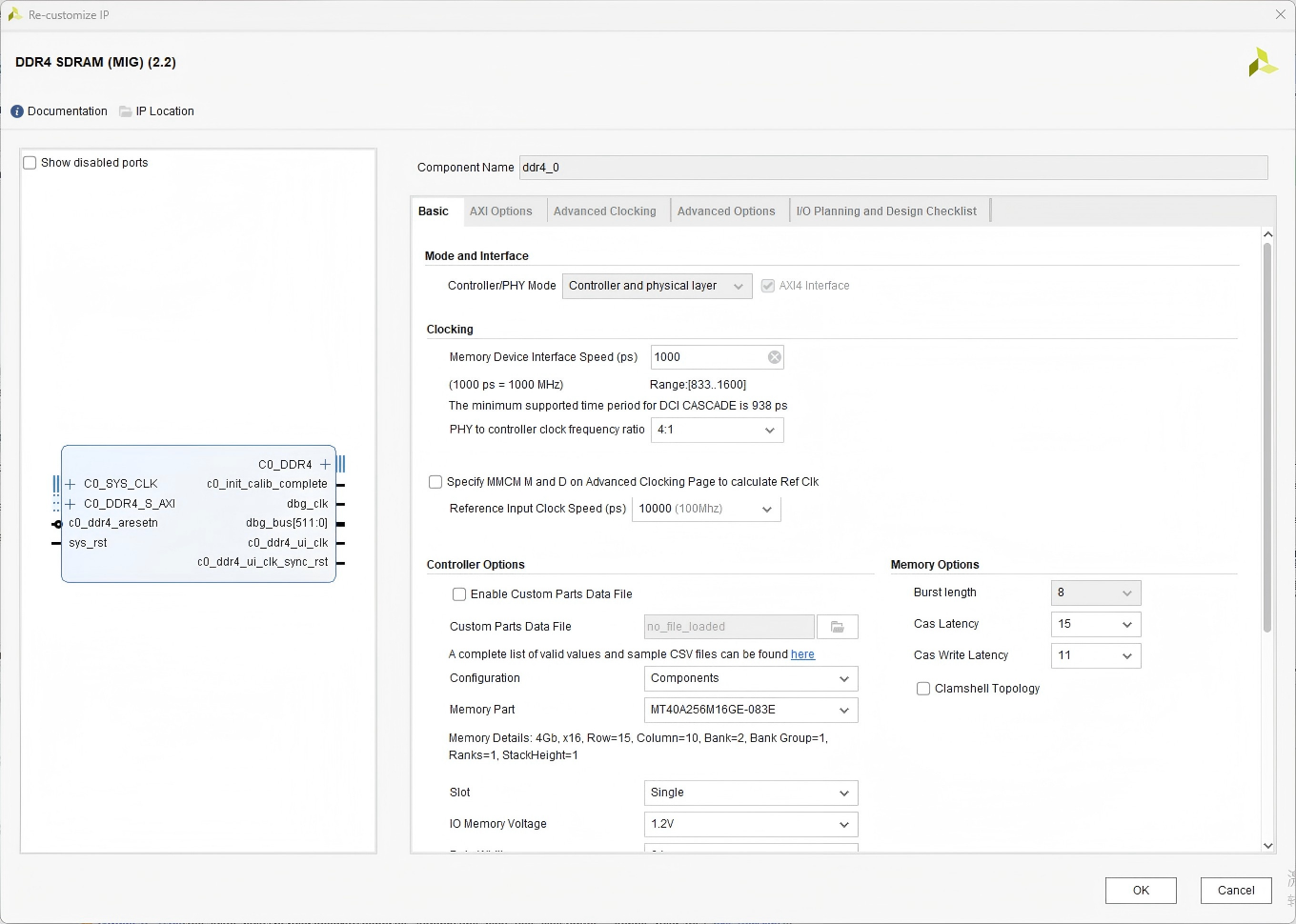This screenshot has width=1296, height=924.
Task: Close the Re-customize IP dialog
Action: [x=1281, y=14]
